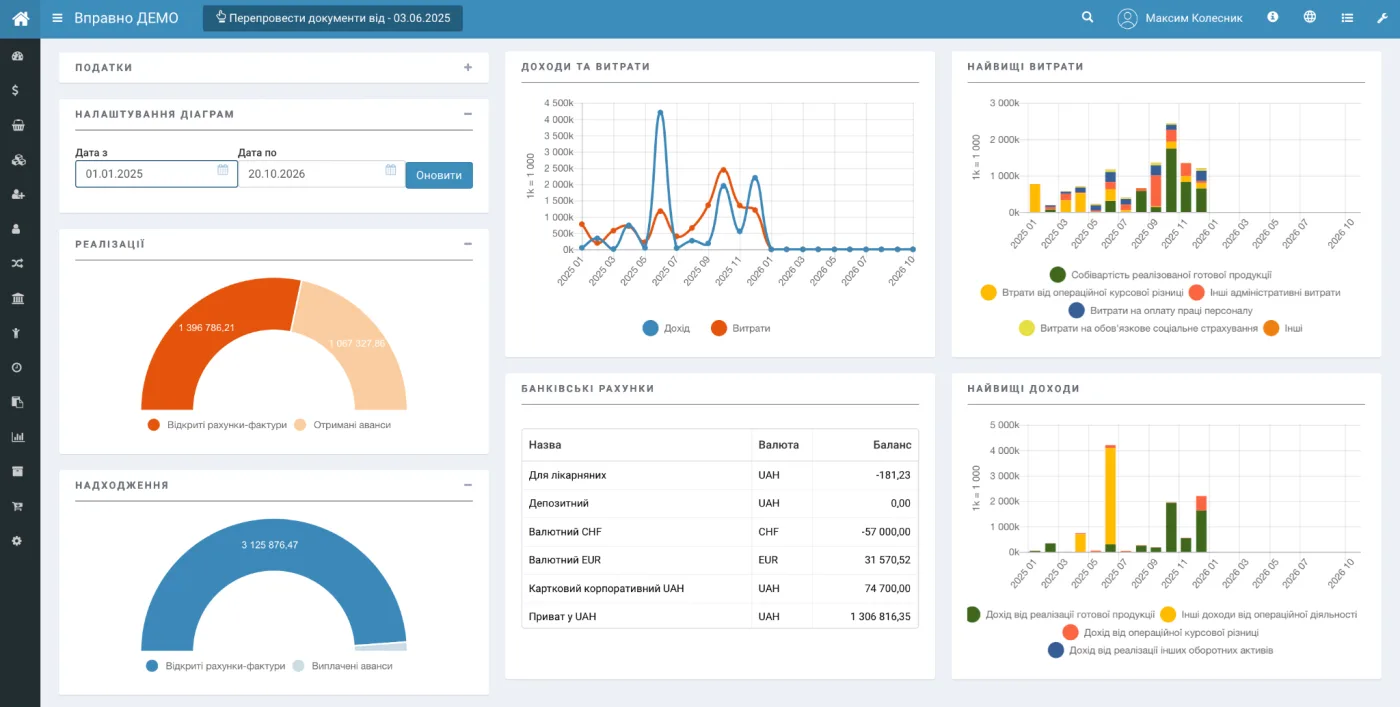Click the 'Баланс' column header
This screenshot has height=707, width=1400.
[891, 445]
